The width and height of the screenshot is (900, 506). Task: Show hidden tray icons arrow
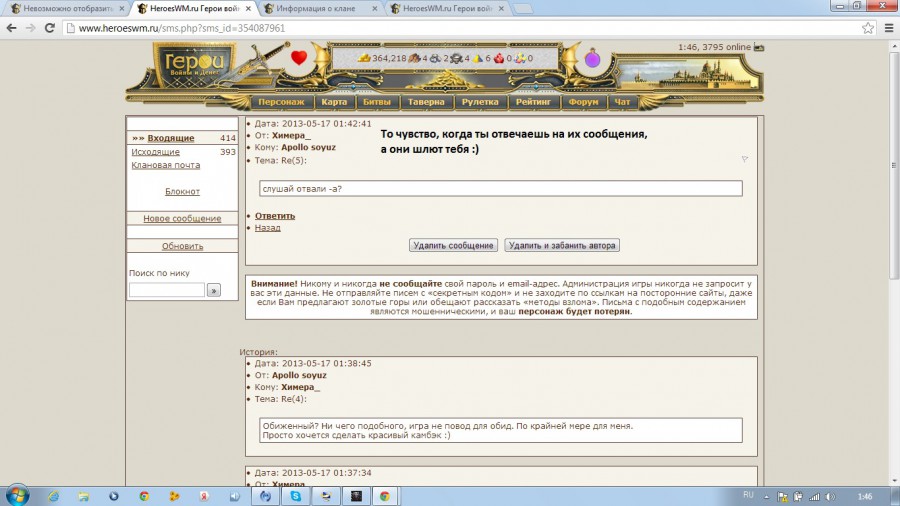[766, 497]
